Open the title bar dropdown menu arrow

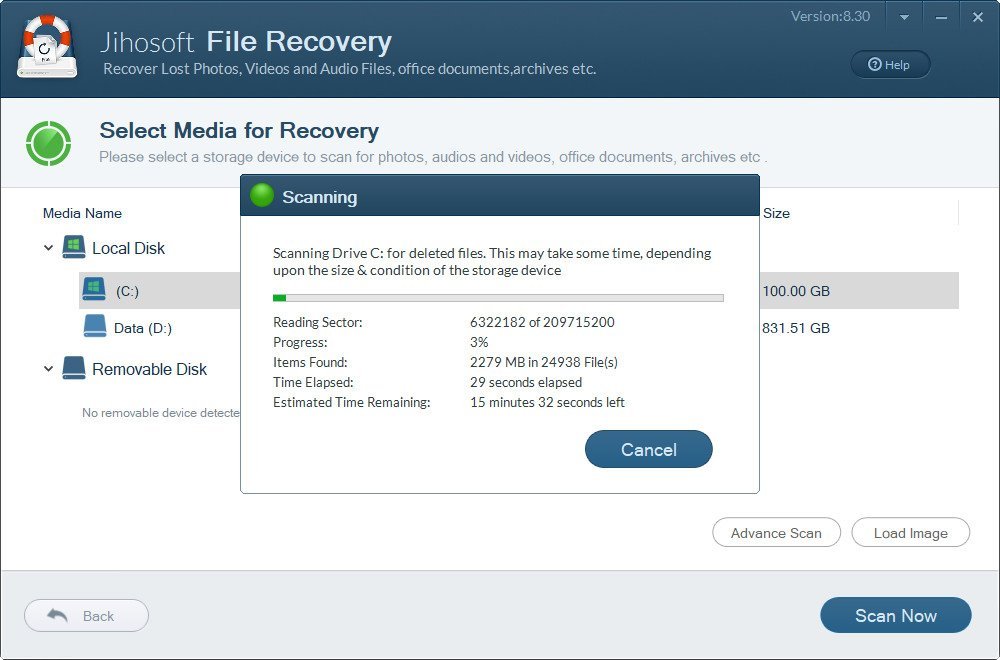(904, 17)
